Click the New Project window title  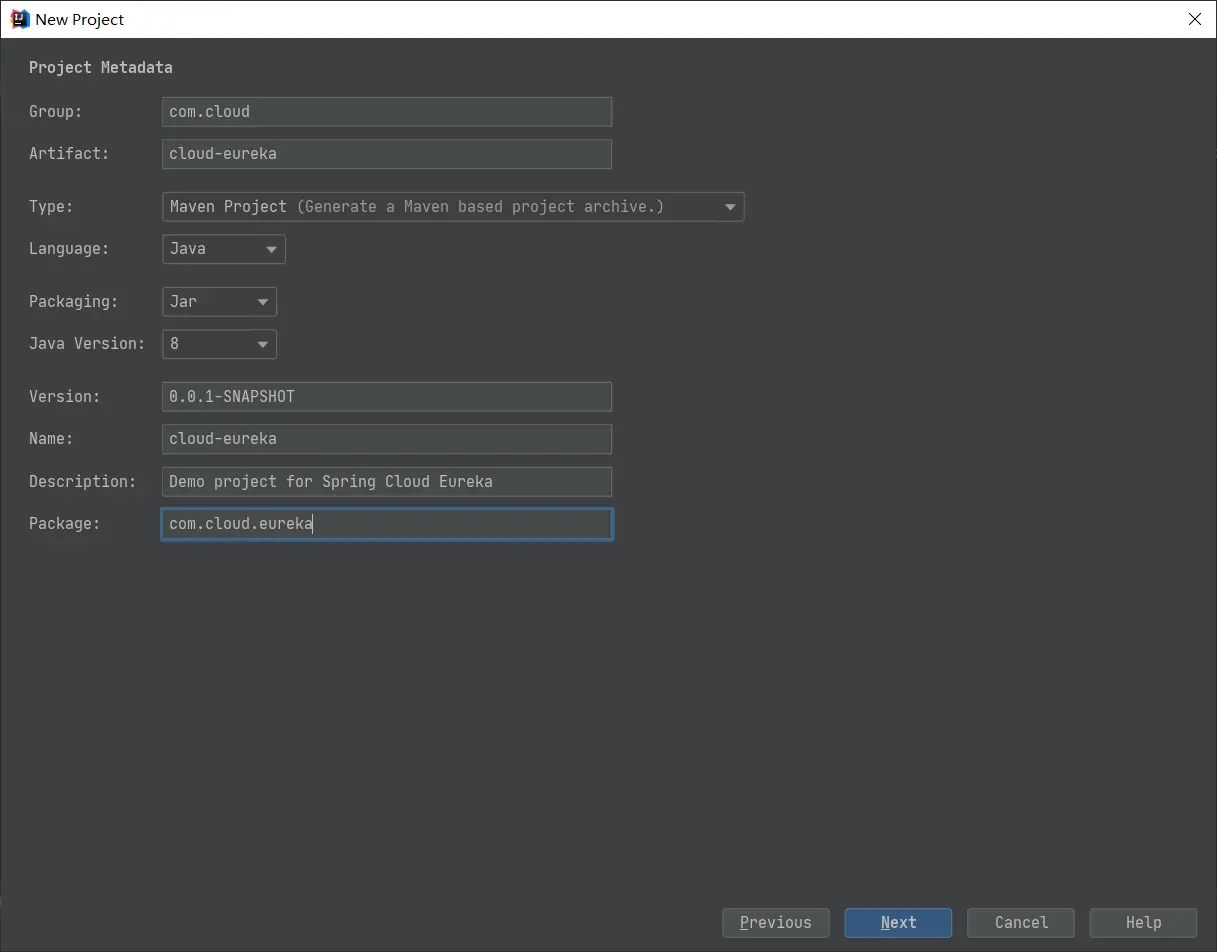pos(80,19)
